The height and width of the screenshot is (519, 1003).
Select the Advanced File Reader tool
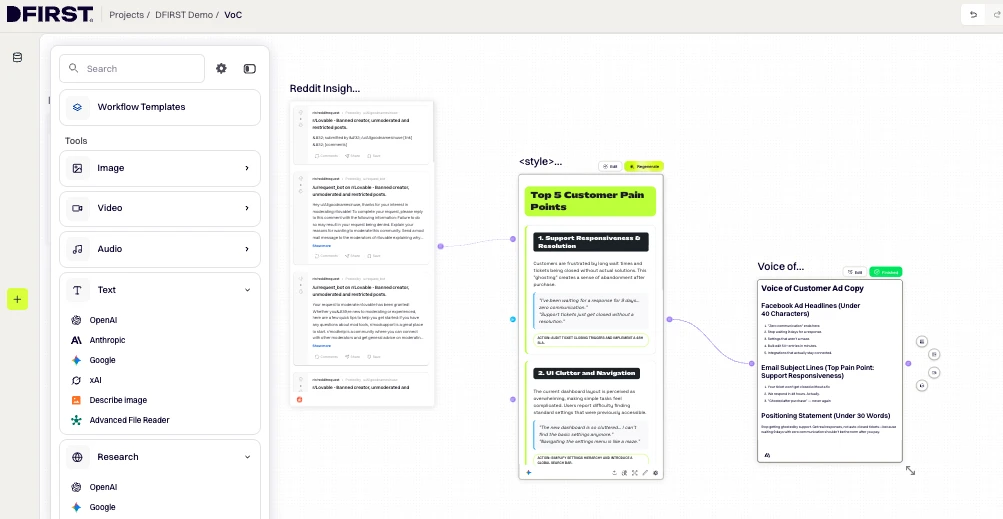[129, 420]
